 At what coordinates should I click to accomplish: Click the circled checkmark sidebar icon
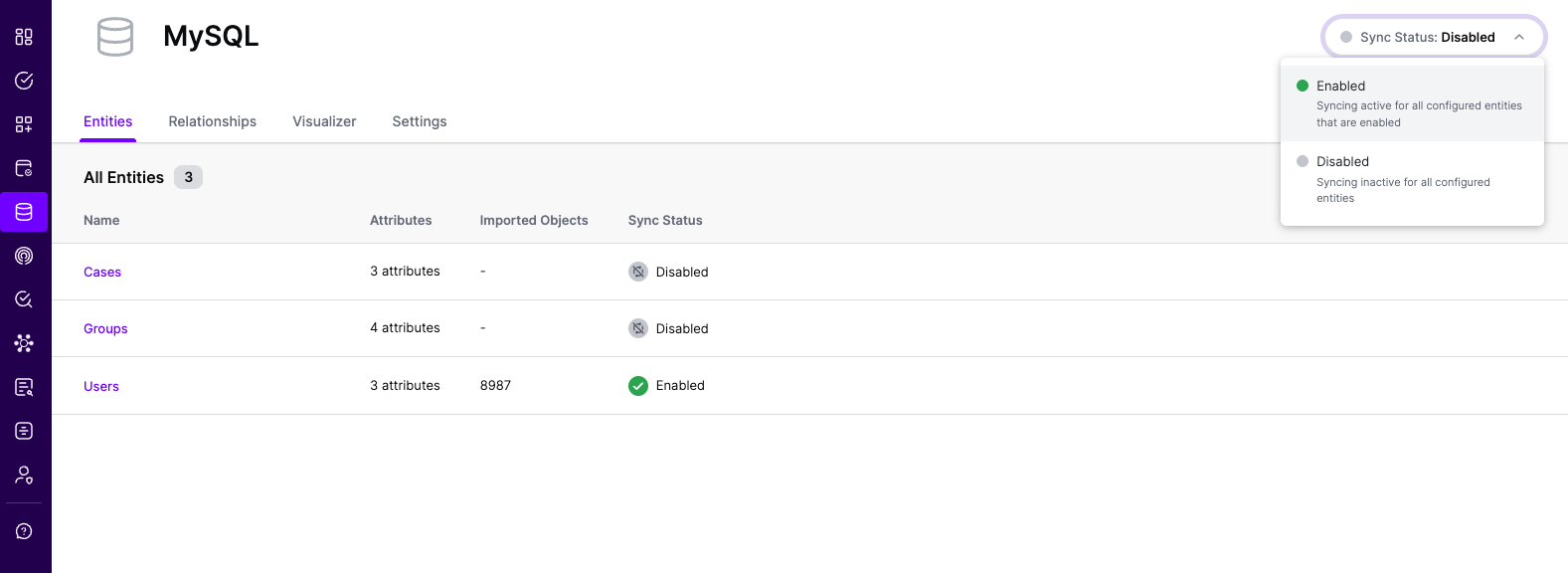pos(24,81)
